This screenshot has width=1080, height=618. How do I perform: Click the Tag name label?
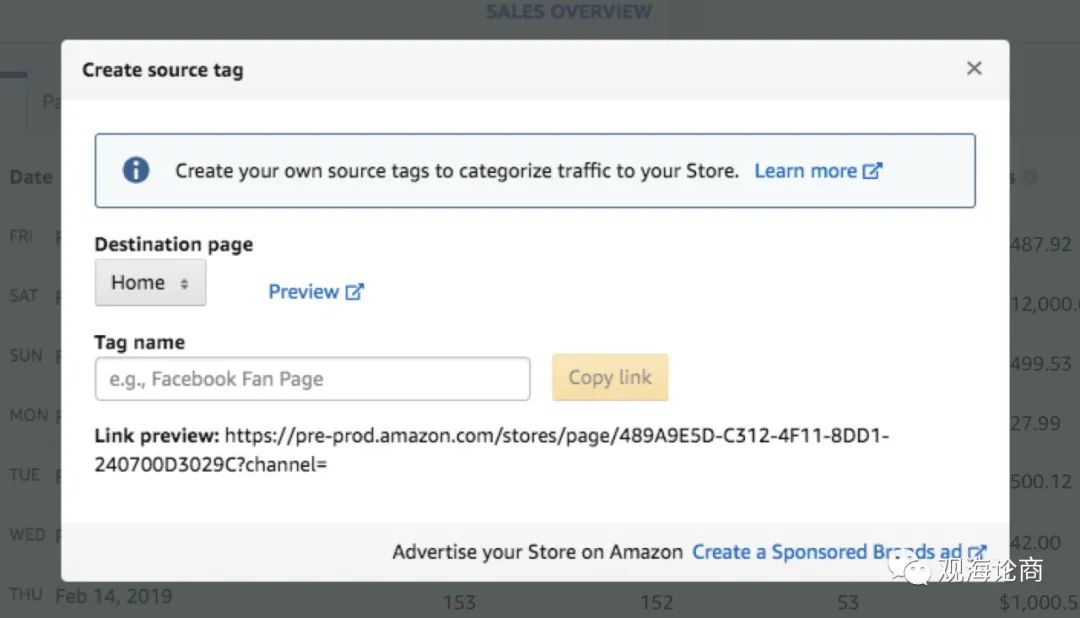[139, 343]
